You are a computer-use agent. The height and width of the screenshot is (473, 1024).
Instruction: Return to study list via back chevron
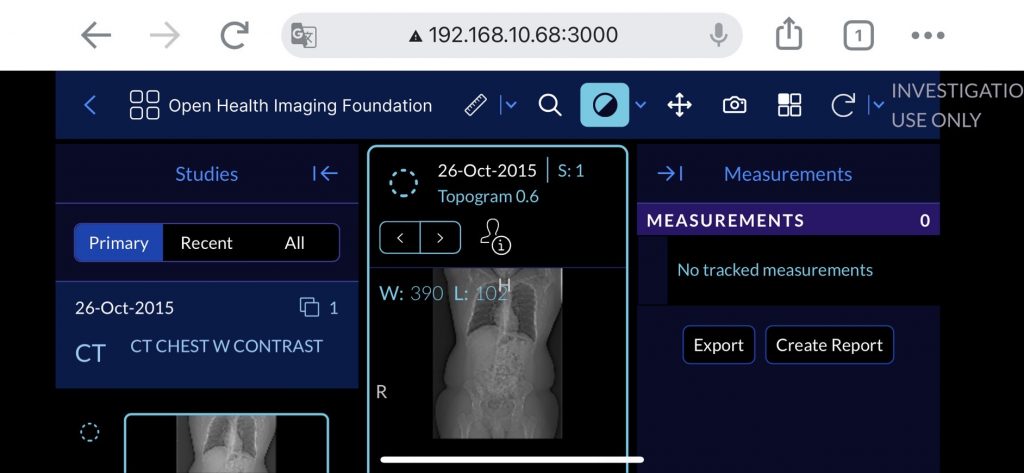pyautogui.click(x=91, y=105)
